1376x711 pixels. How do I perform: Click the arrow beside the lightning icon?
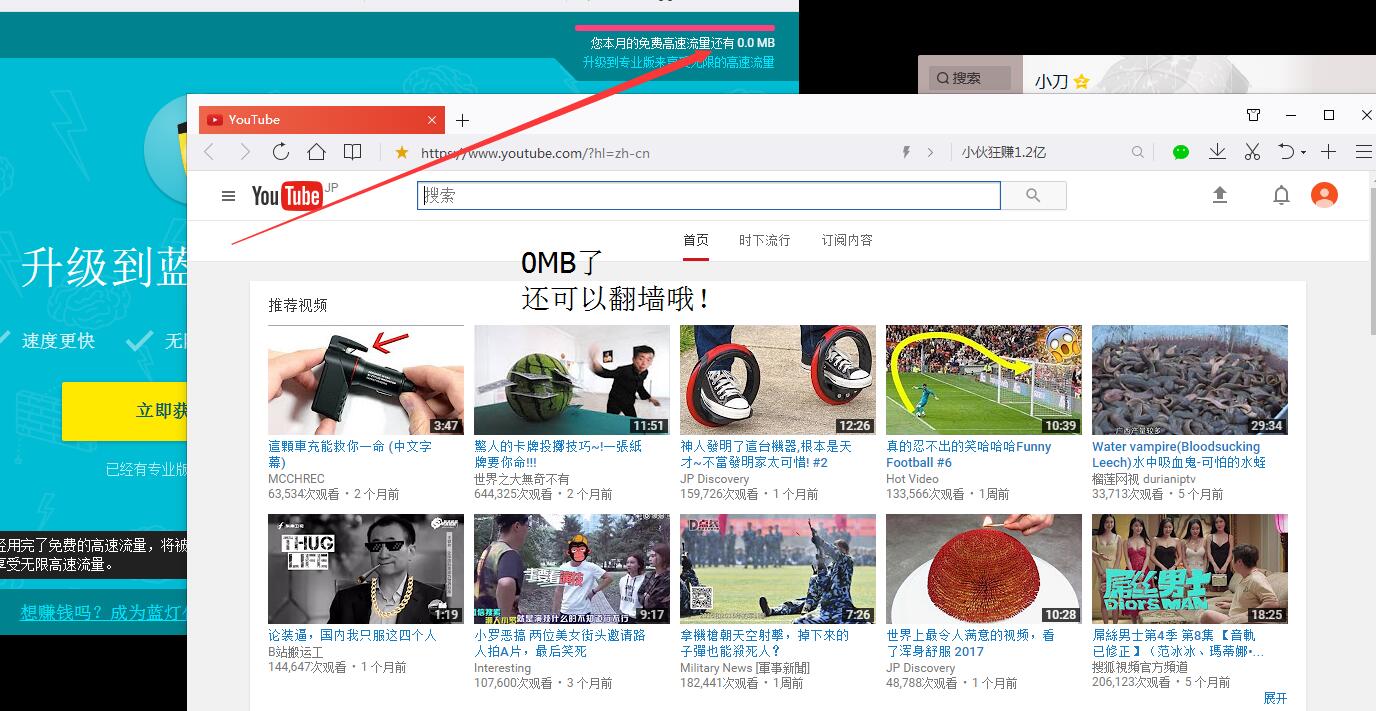[x=930, y=152]
